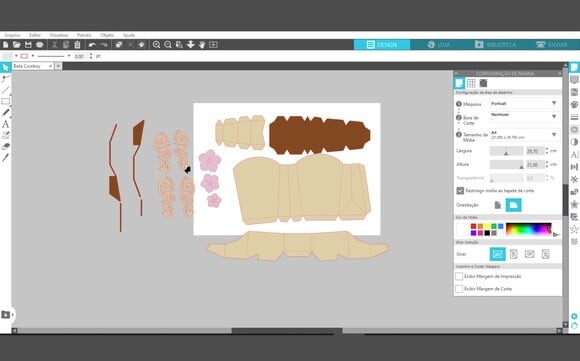The image size is (580, 361).
Task: Select the second rotate view option
Action: 513,254
